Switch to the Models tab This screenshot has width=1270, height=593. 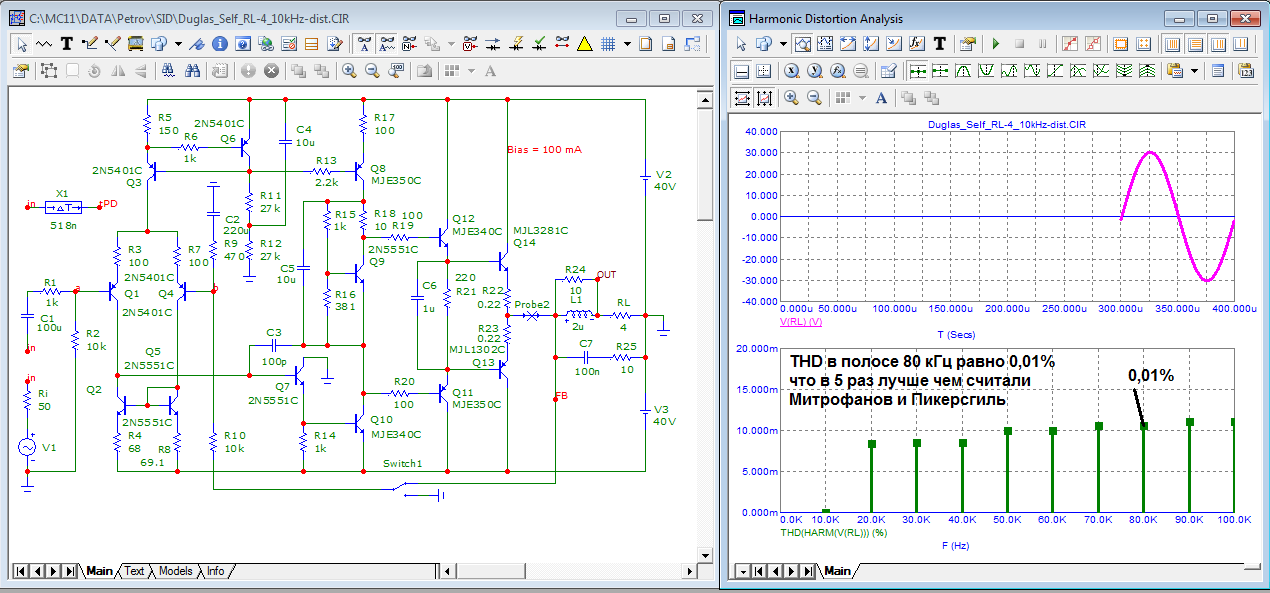tap(176, 571)
